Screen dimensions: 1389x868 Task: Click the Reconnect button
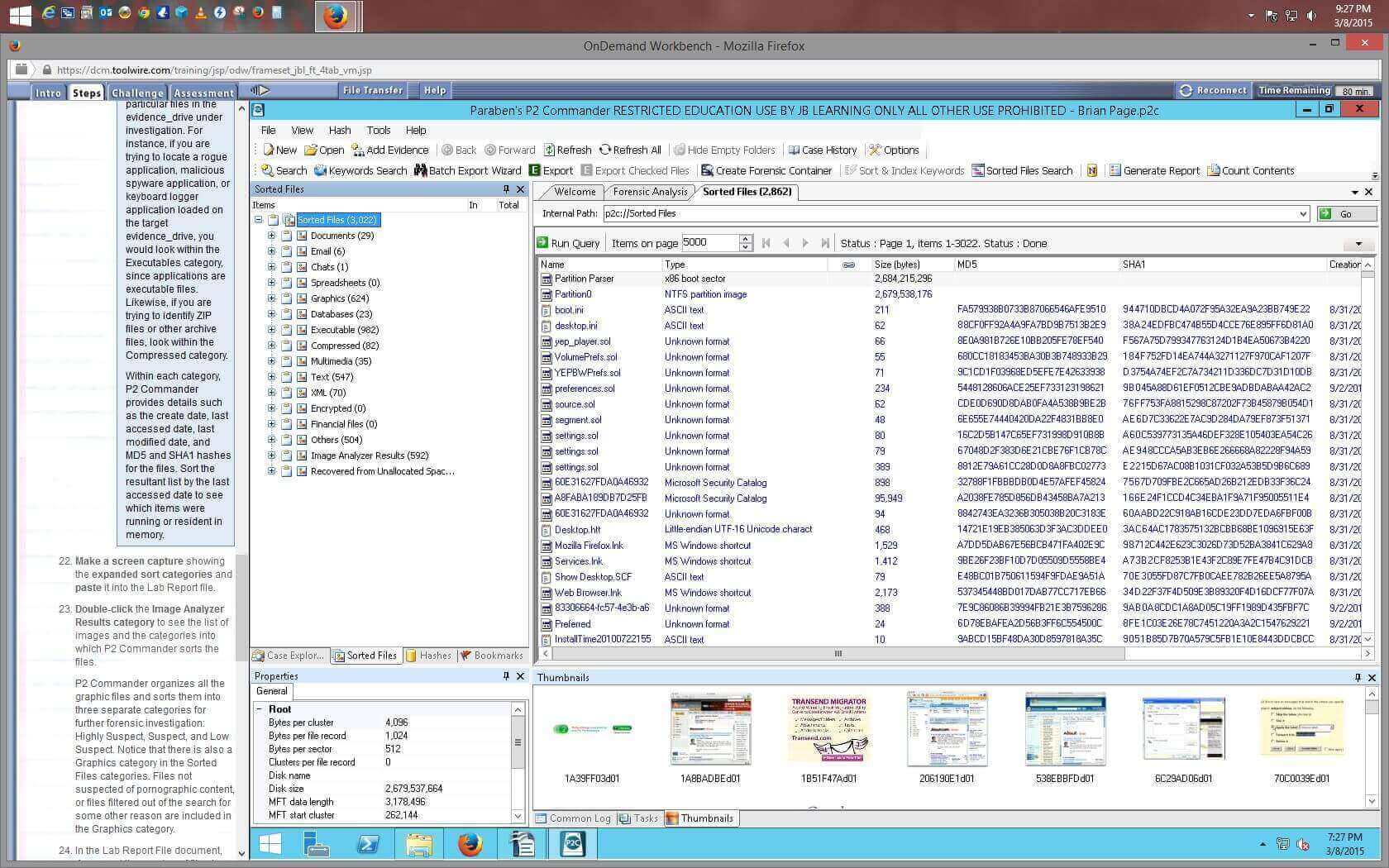click(x=1213, y=91)
